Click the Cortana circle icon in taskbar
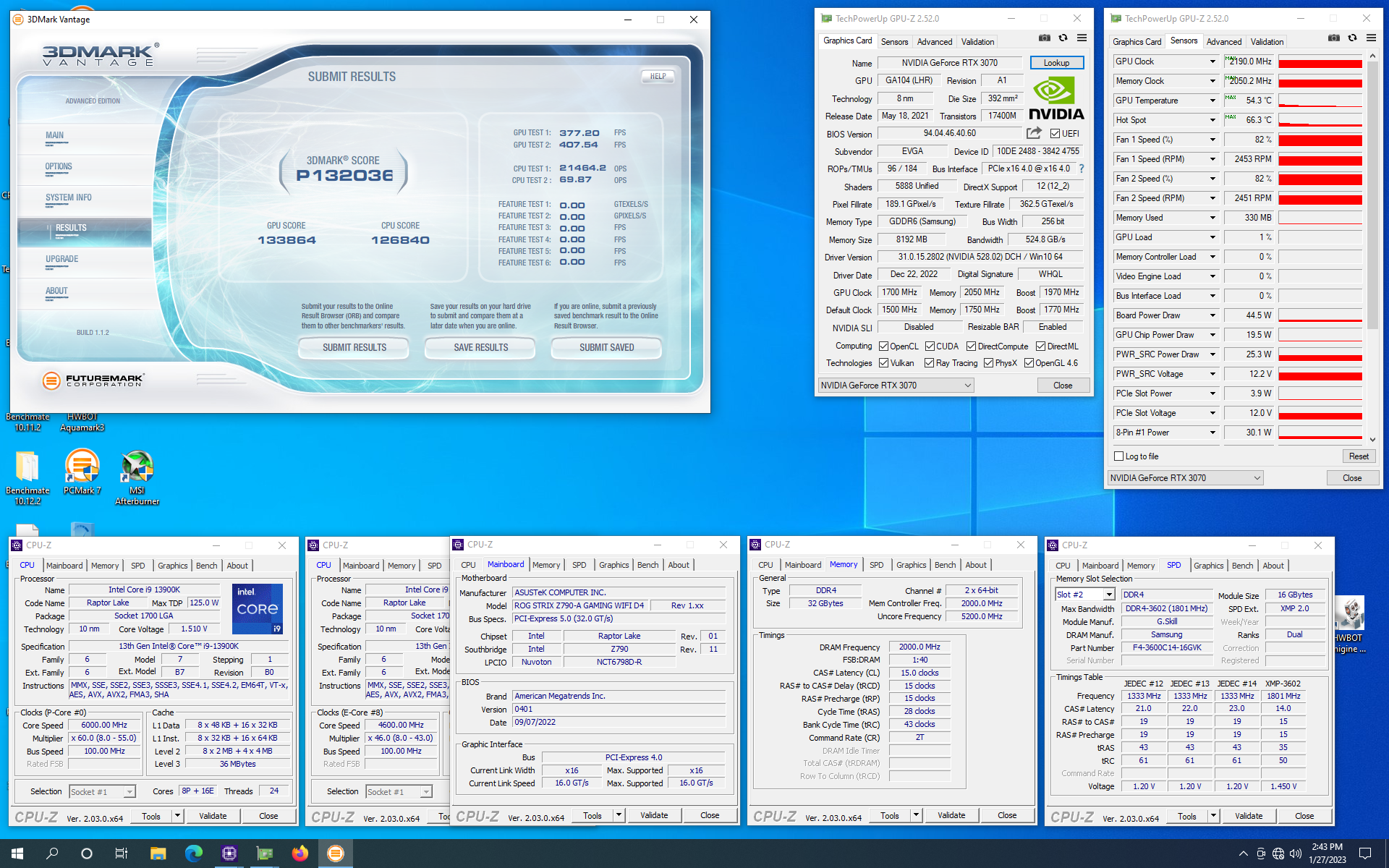1389x868 pixels. coord(87,854)
